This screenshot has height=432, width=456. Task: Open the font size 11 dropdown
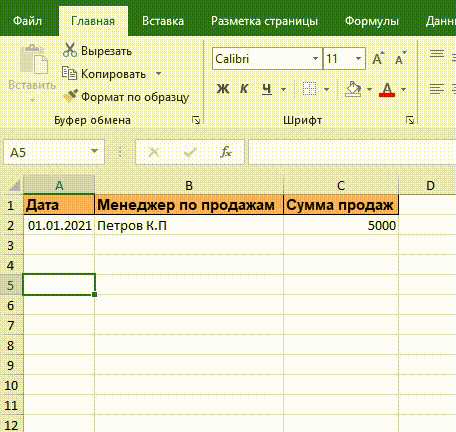pyautogui.click(x=359, y=59)
